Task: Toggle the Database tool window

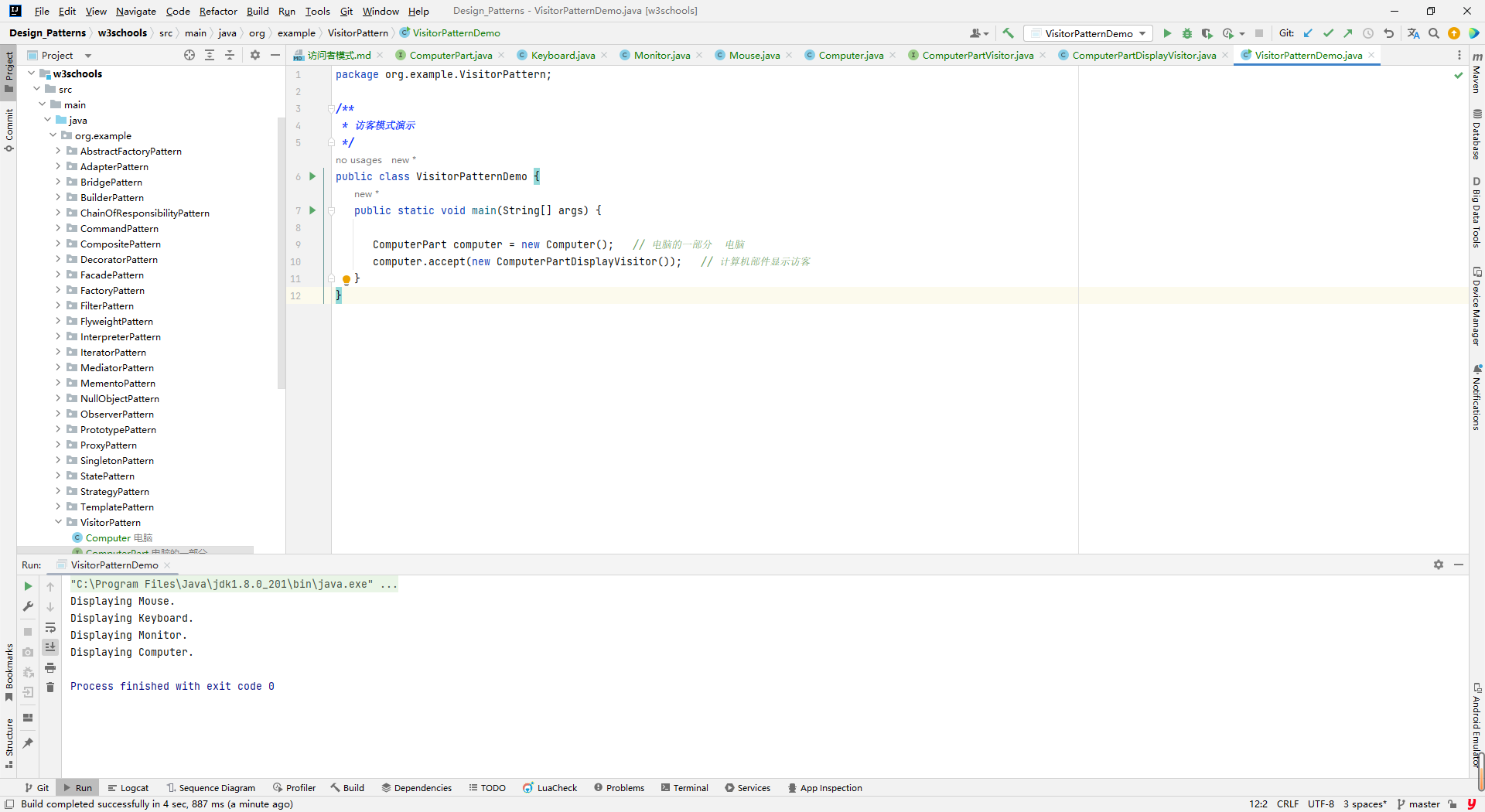Action: (1476, 135)
